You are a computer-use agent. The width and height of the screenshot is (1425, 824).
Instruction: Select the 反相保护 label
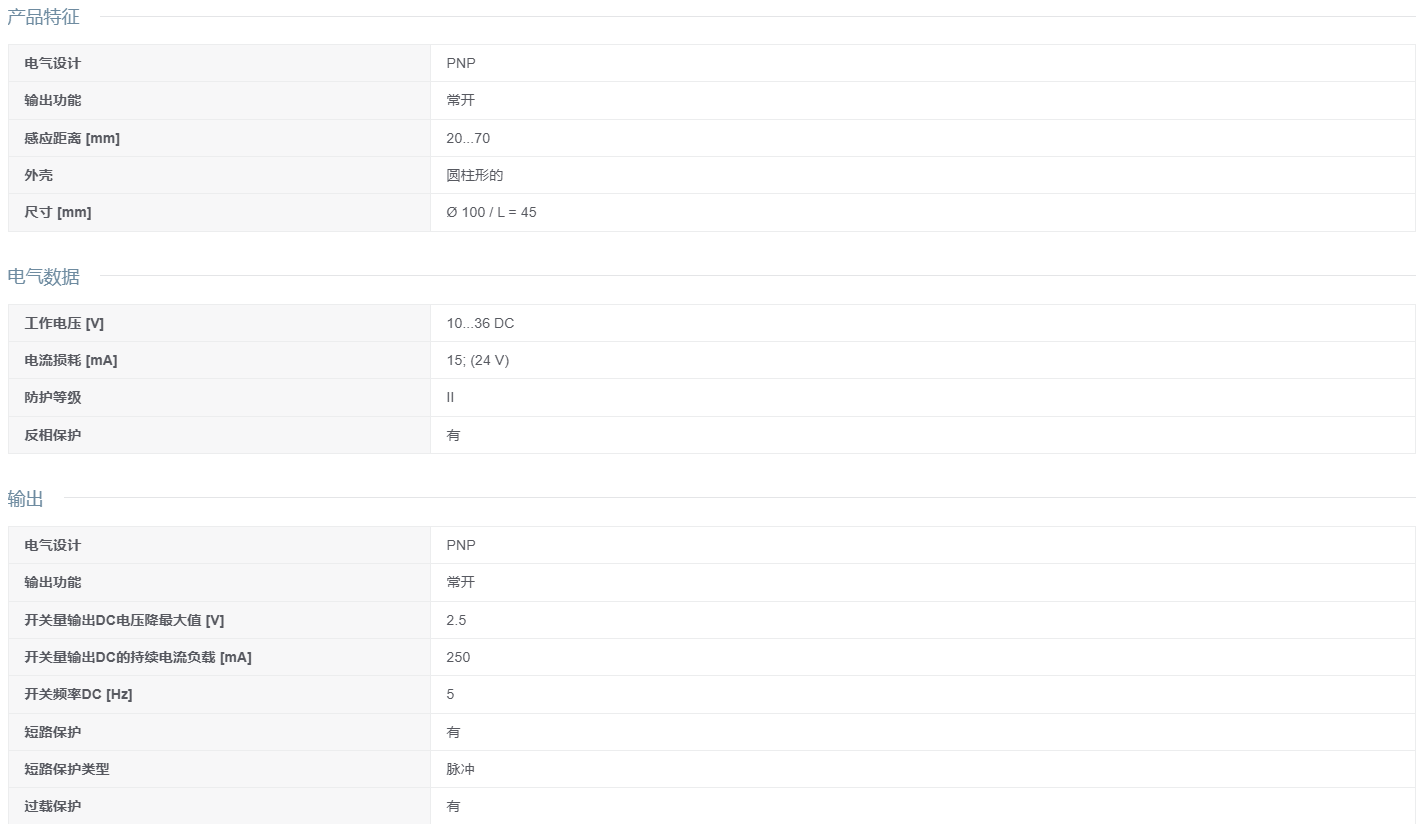(53, 435)
